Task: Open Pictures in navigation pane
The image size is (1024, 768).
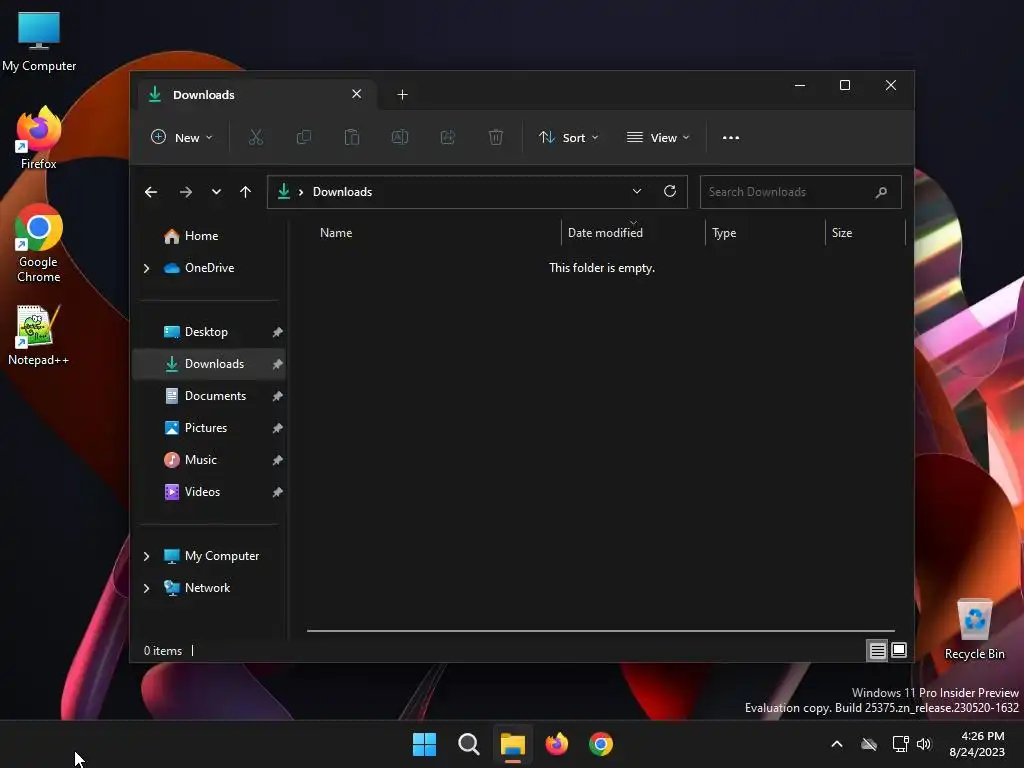Action: [x=209, y=428]
